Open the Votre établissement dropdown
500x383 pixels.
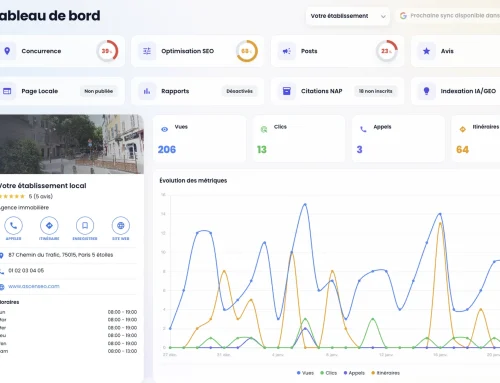click(x=348, y=16)
